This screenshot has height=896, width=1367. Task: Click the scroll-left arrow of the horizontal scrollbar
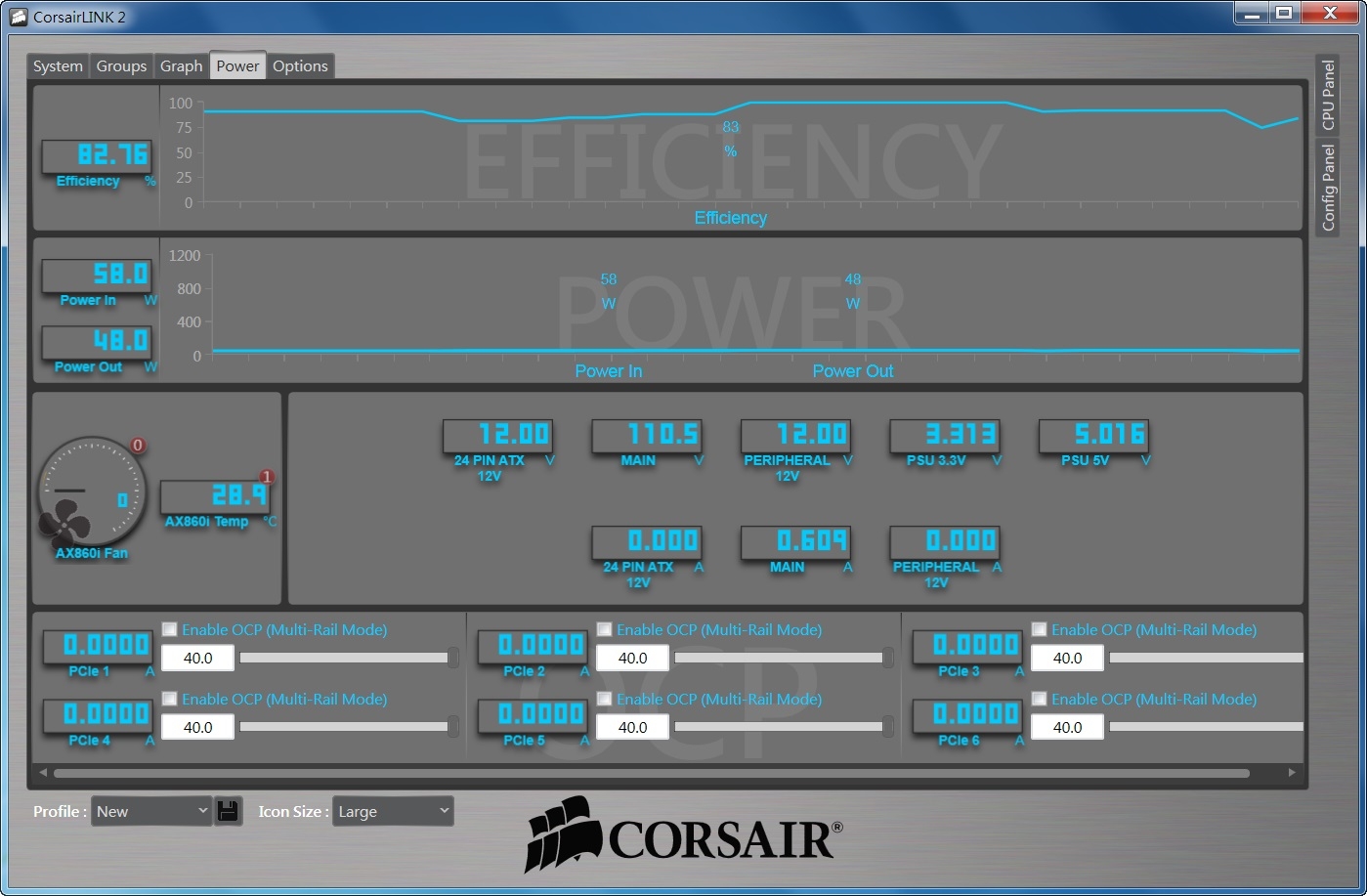pos(43,773)
